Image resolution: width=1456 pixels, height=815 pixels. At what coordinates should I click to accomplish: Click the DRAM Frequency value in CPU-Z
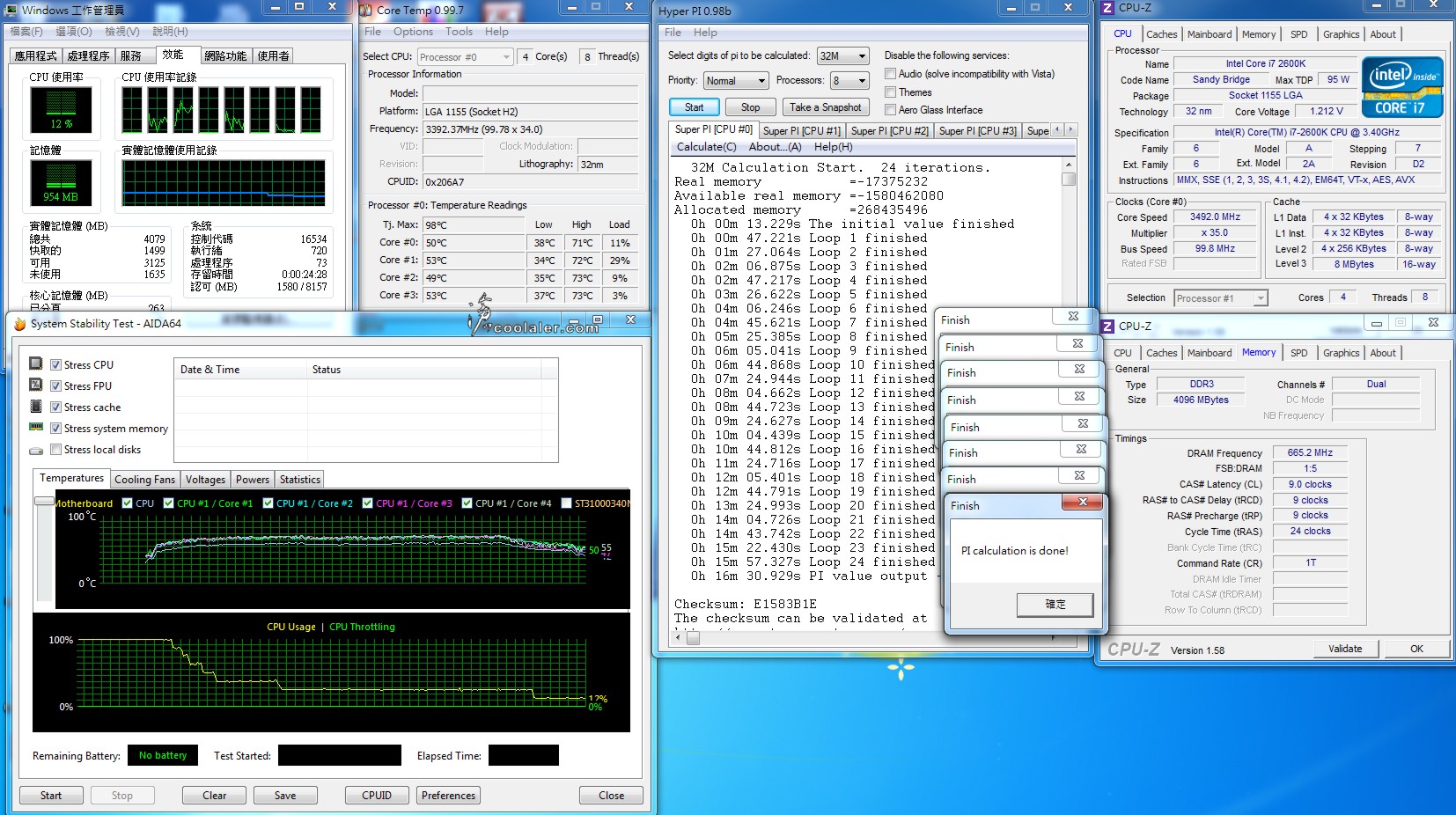1310,452
